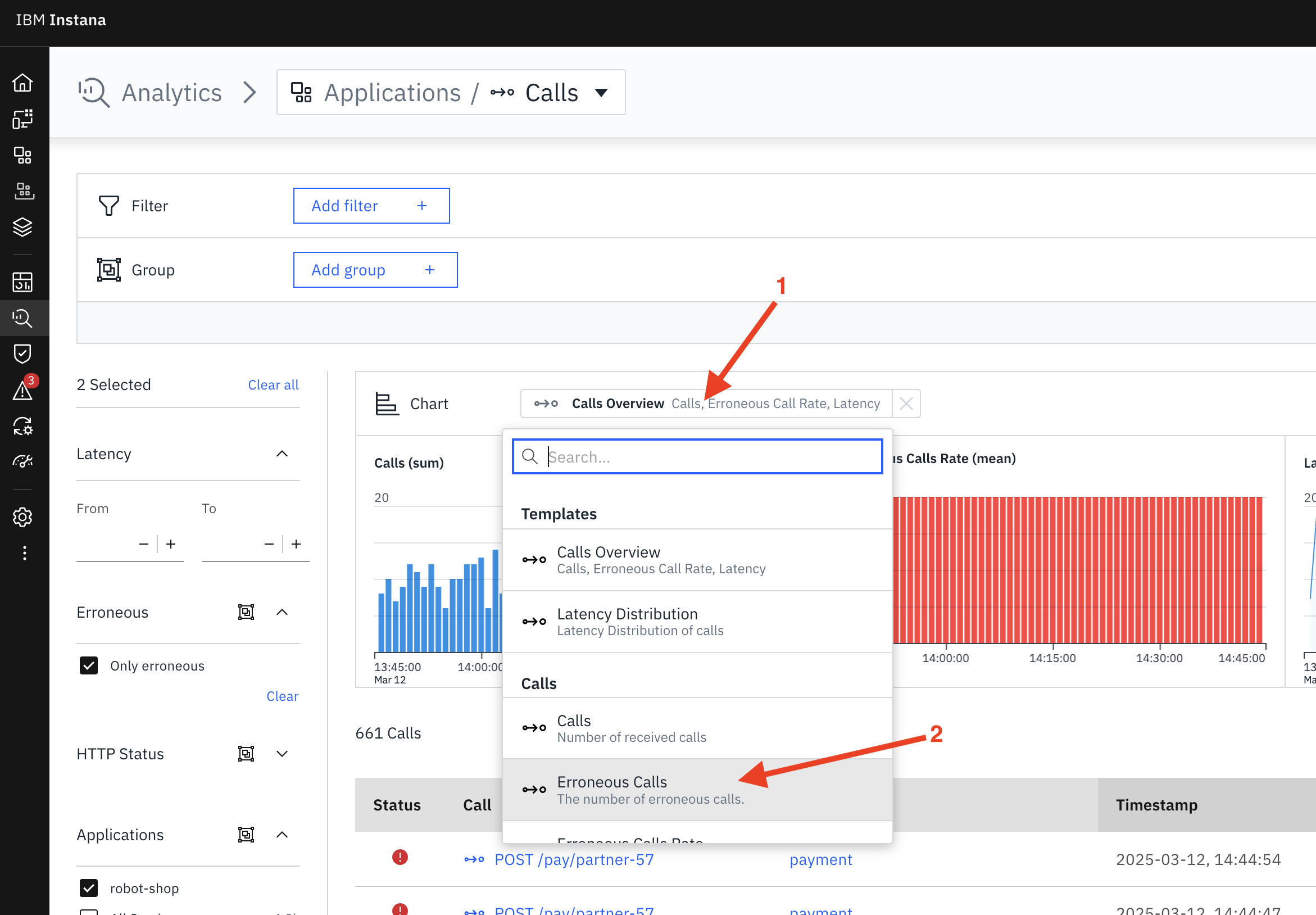This screenshot has width=1316, height=915.
Task: Click the error status icon of first call
Action: [400, 857]
